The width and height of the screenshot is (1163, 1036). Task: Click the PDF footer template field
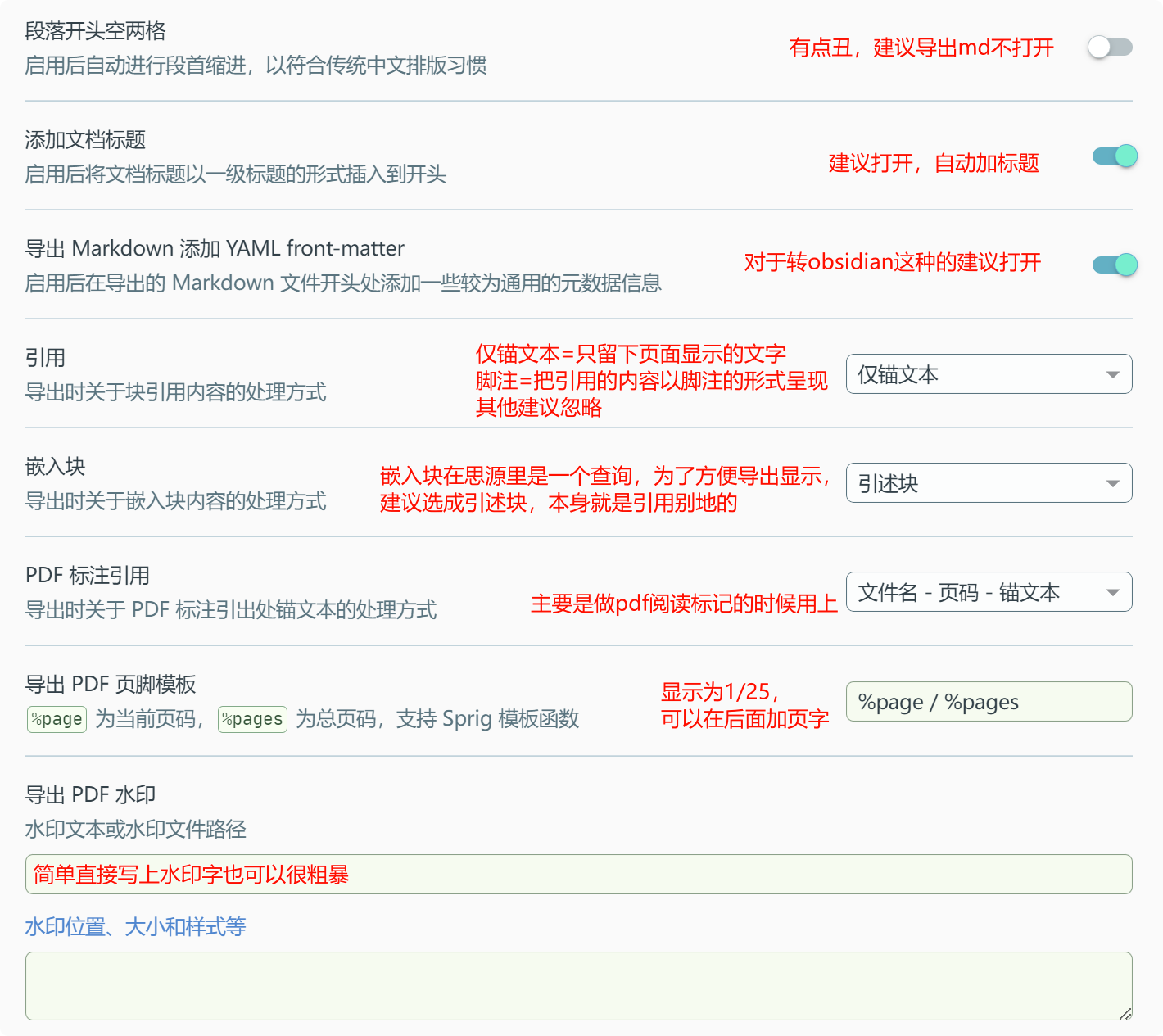[989, 702]
